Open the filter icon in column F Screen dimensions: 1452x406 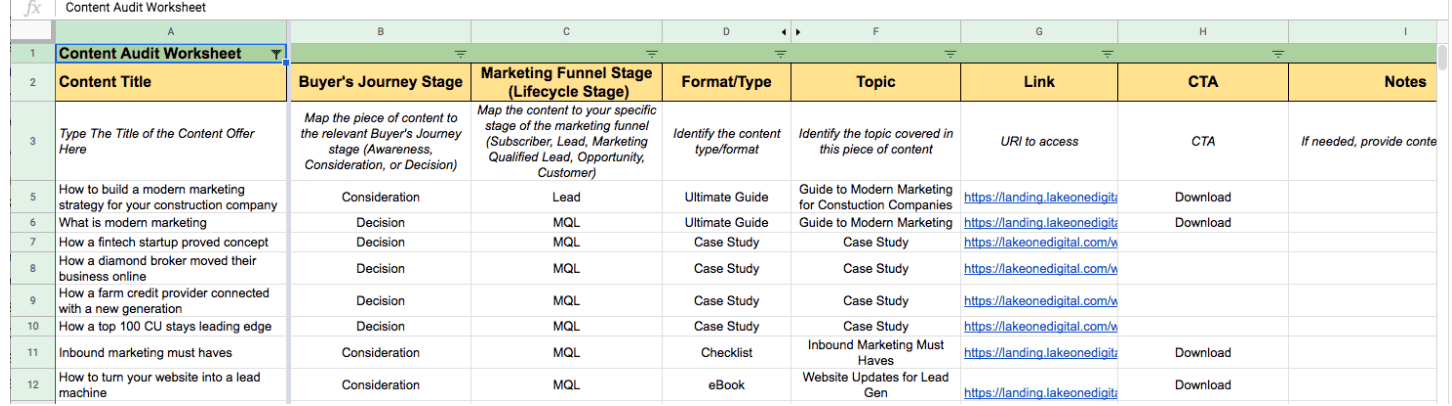point(950,54)
